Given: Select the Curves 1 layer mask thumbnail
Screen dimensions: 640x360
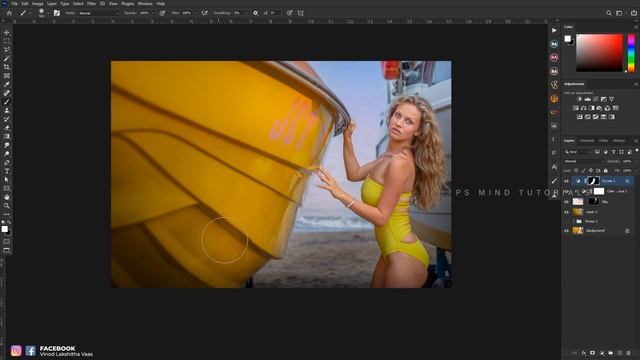Looking at the screenshot, I should pos(593,181).
